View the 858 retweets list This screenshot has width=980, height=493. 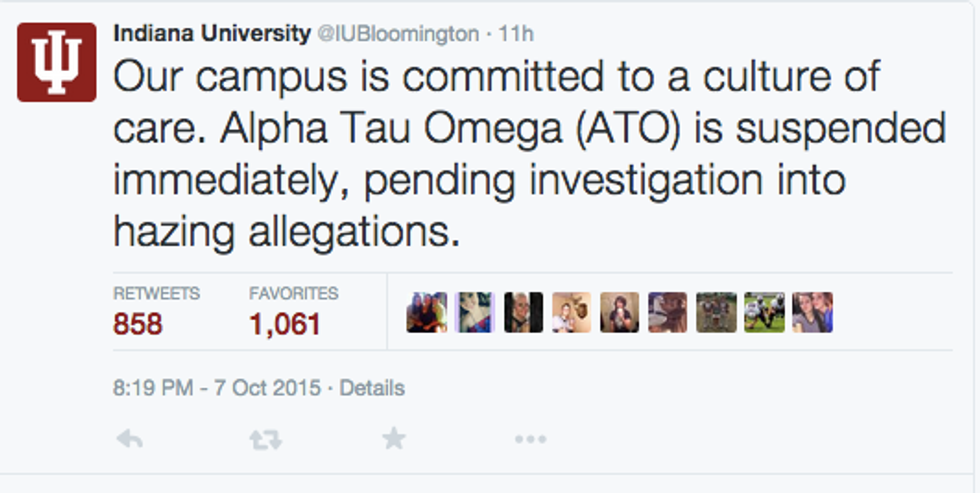click(x=138, y=323)
